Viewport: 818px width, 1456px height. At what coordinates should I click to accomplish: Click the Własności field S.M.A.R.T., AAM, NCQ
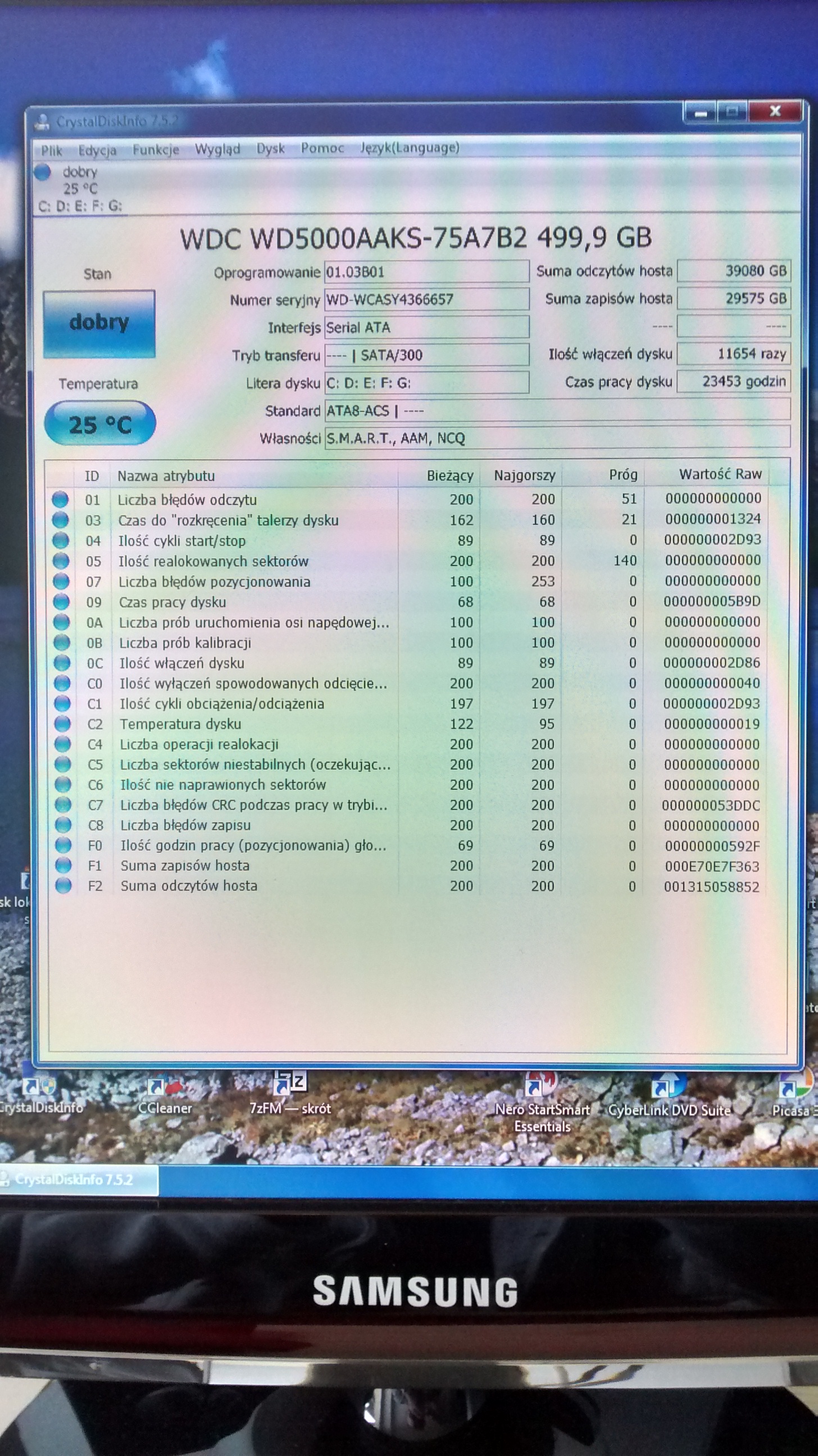click(x=557, y=438)
